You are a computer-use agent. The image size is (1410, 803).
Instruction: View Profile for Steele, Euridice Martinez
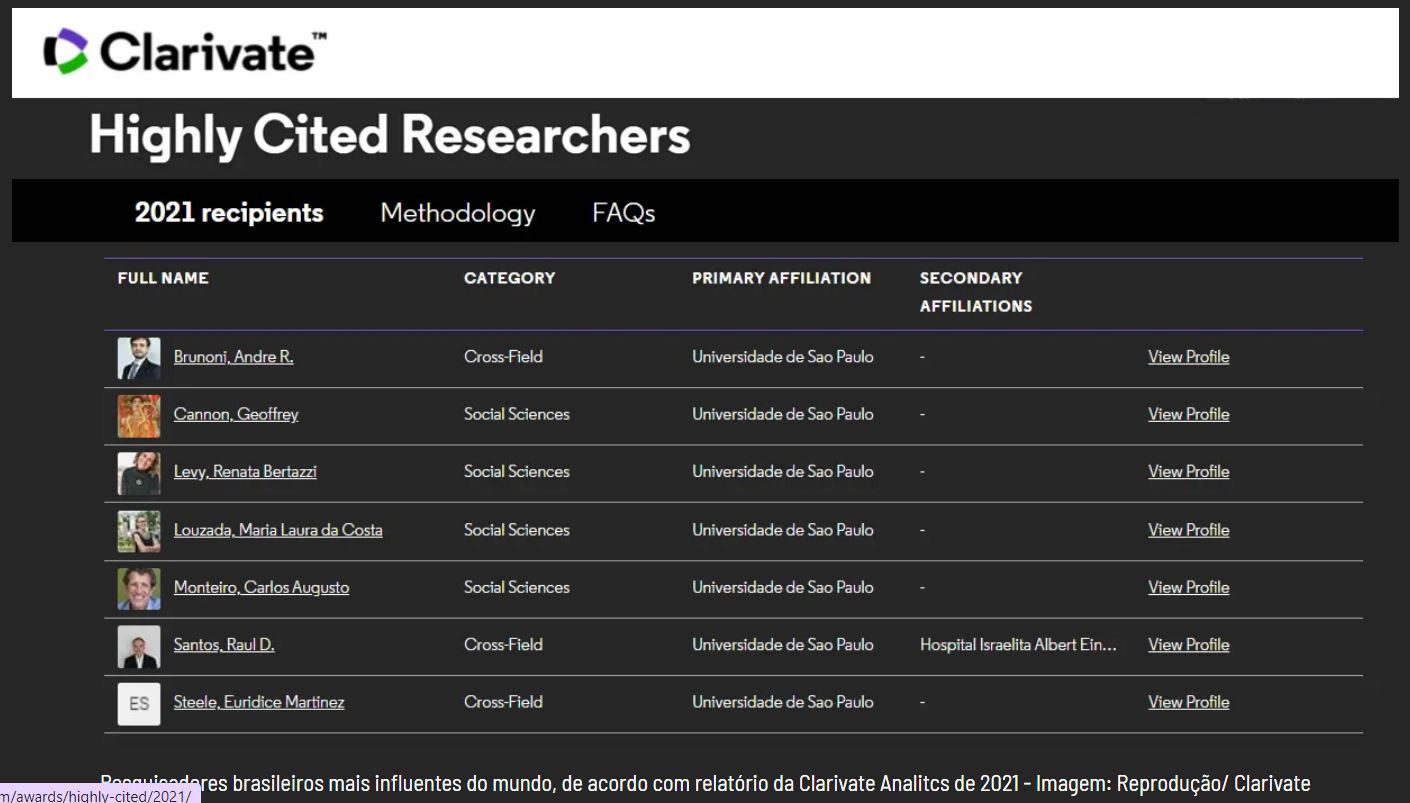tap(1189, 702)
